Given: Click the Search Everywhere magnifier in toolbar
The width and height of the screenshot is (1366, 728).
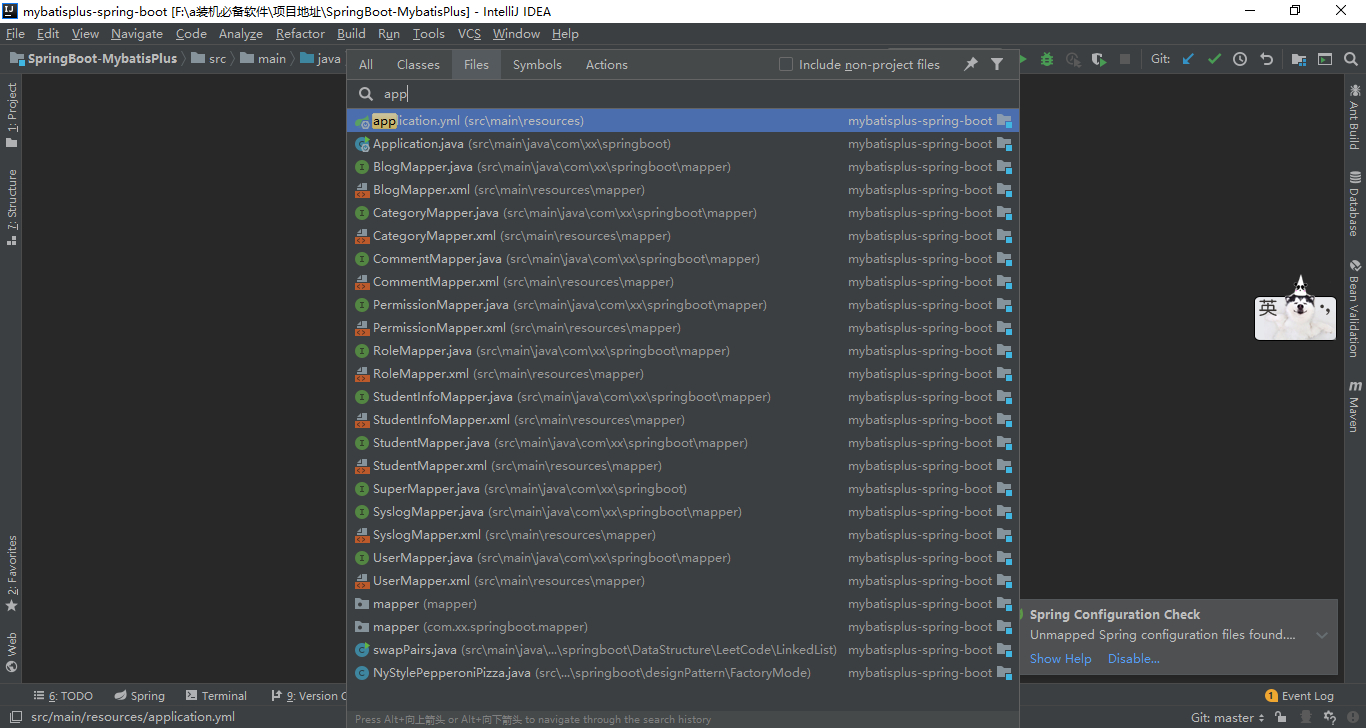Looking at the screenshot, I should pyautogui.click(x=1351, y=59).
